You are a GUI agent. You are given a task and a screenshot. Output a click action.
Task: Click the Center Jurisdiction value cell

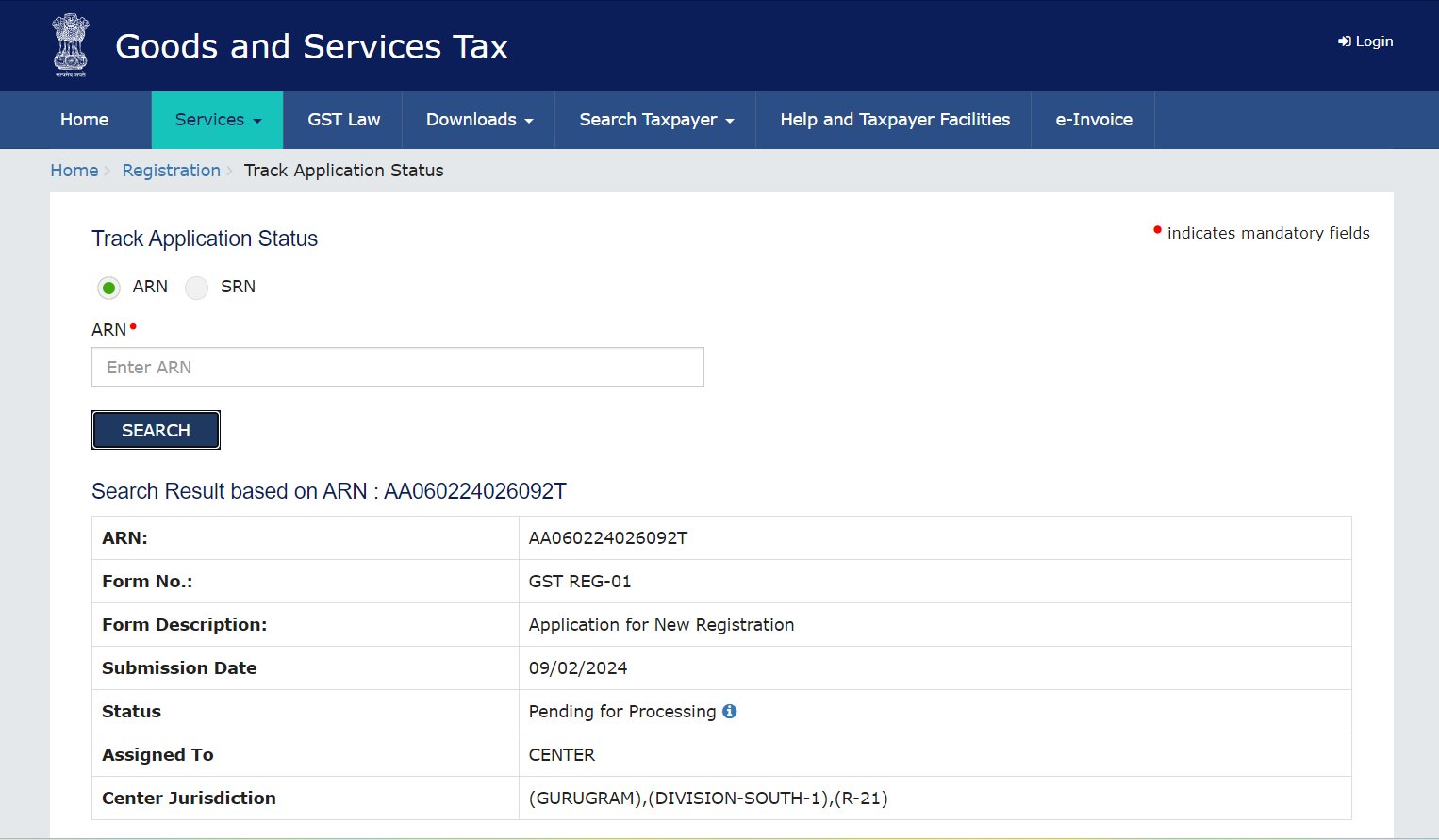pyautogui.click(x=707, y=799)
